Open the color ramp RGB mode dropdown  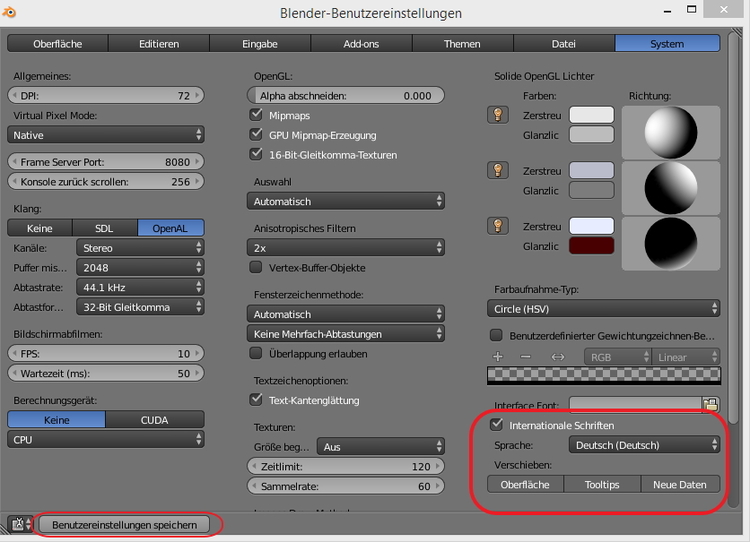coord(618,357)
